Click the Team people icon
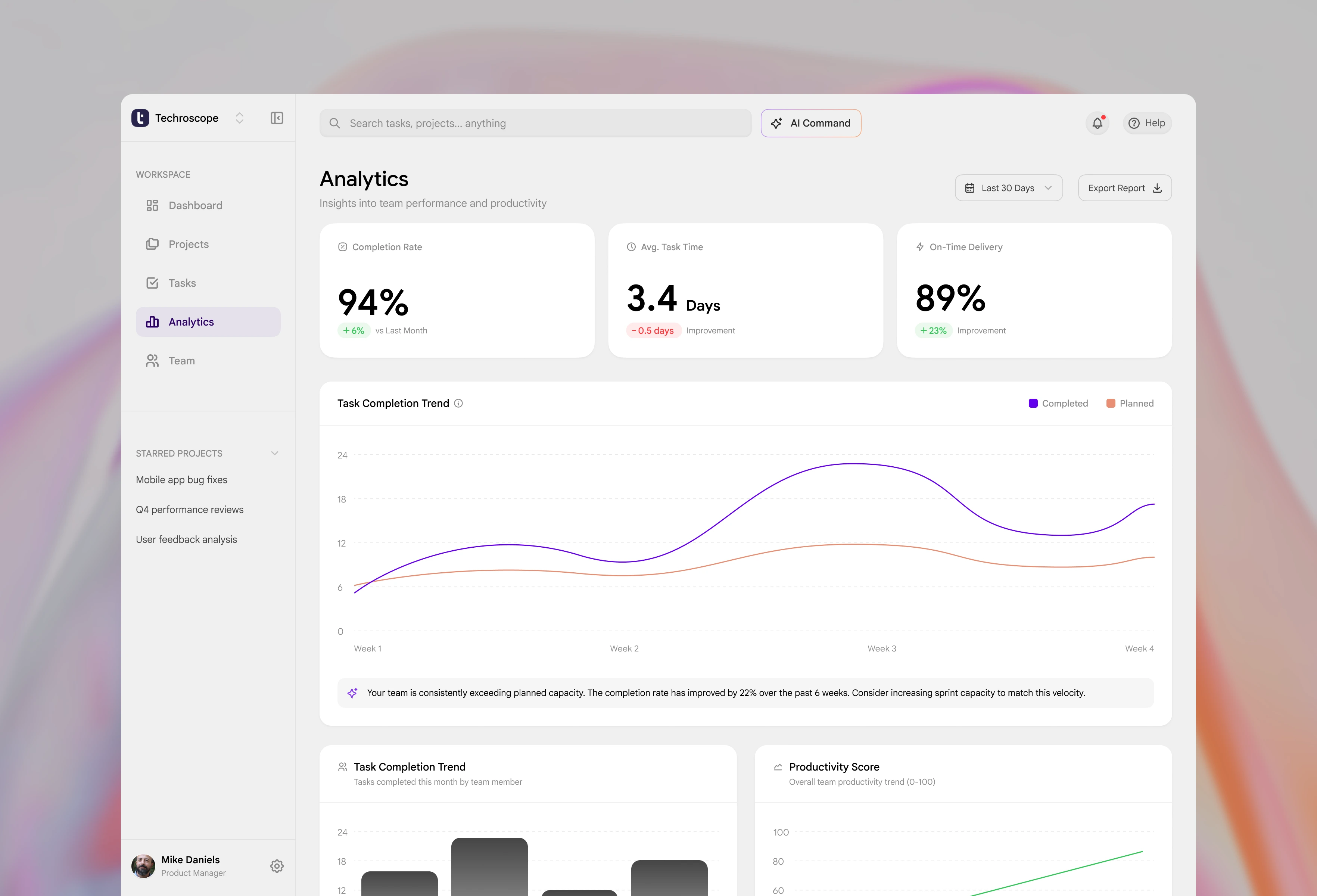This screenshot has width=1317, height=896. [152, 360]
